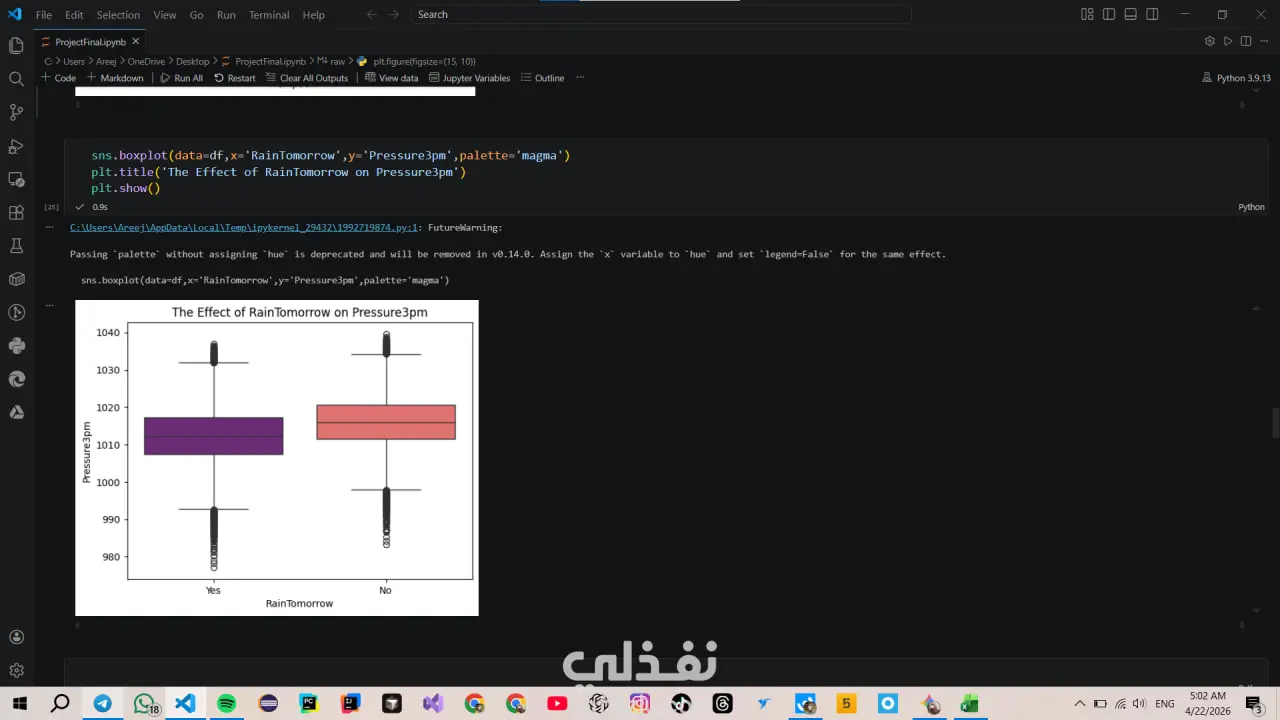Click Clear All Outputs

pos(307,78)
